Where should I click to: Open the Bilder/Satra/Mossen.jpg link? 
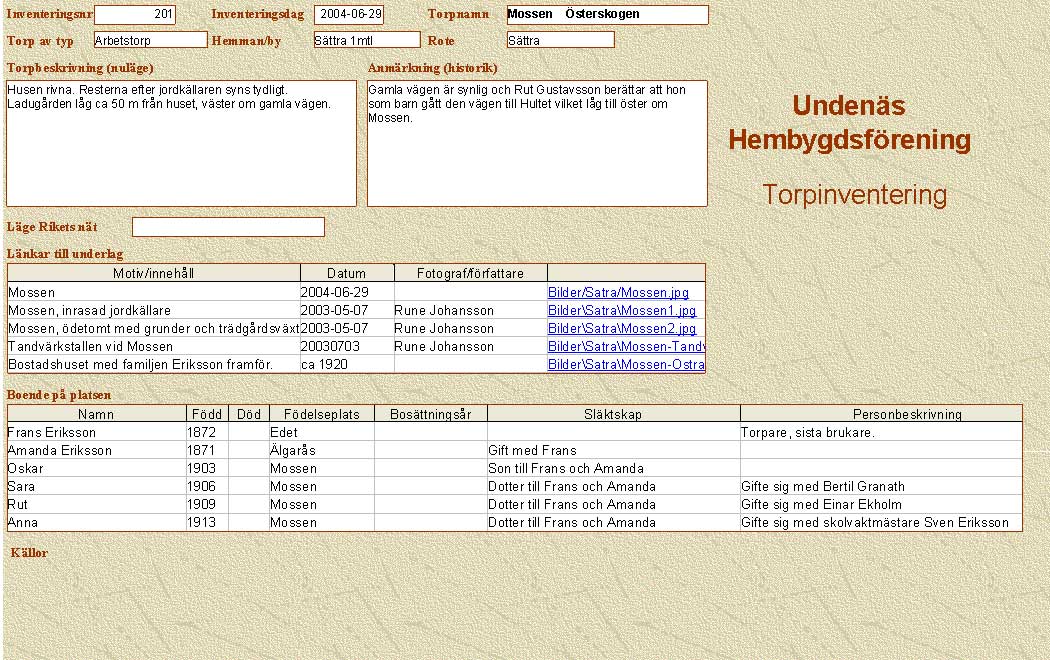pos(618,292)
